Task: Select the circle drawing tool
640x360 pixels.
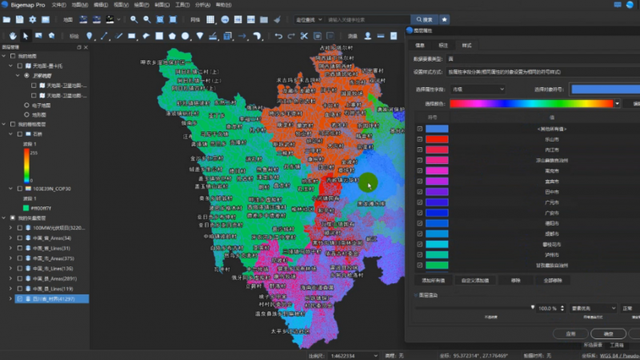Action: click(185, 36)
